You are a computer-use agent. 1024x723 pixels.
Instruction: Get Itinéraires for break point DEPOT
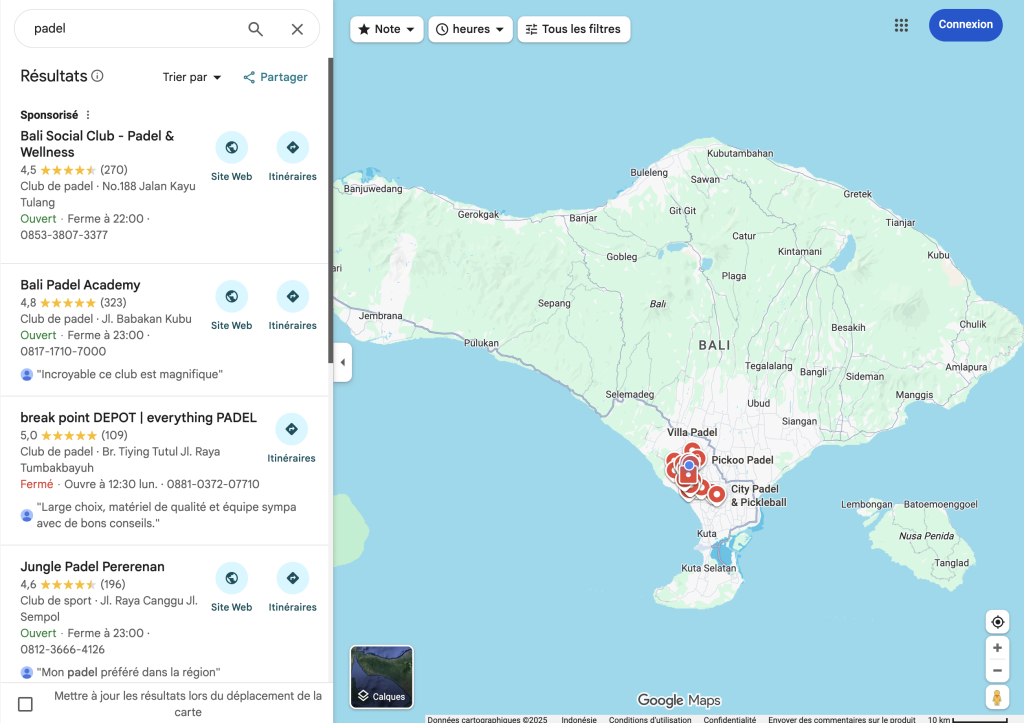291,429
